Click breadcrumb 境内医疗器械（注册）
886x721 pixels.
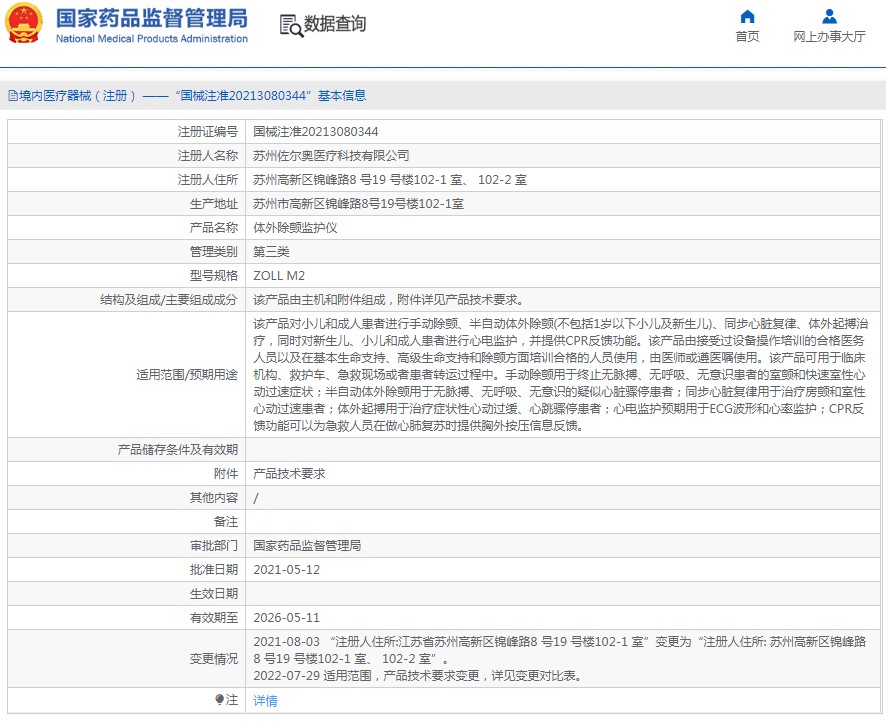(77, 95)
